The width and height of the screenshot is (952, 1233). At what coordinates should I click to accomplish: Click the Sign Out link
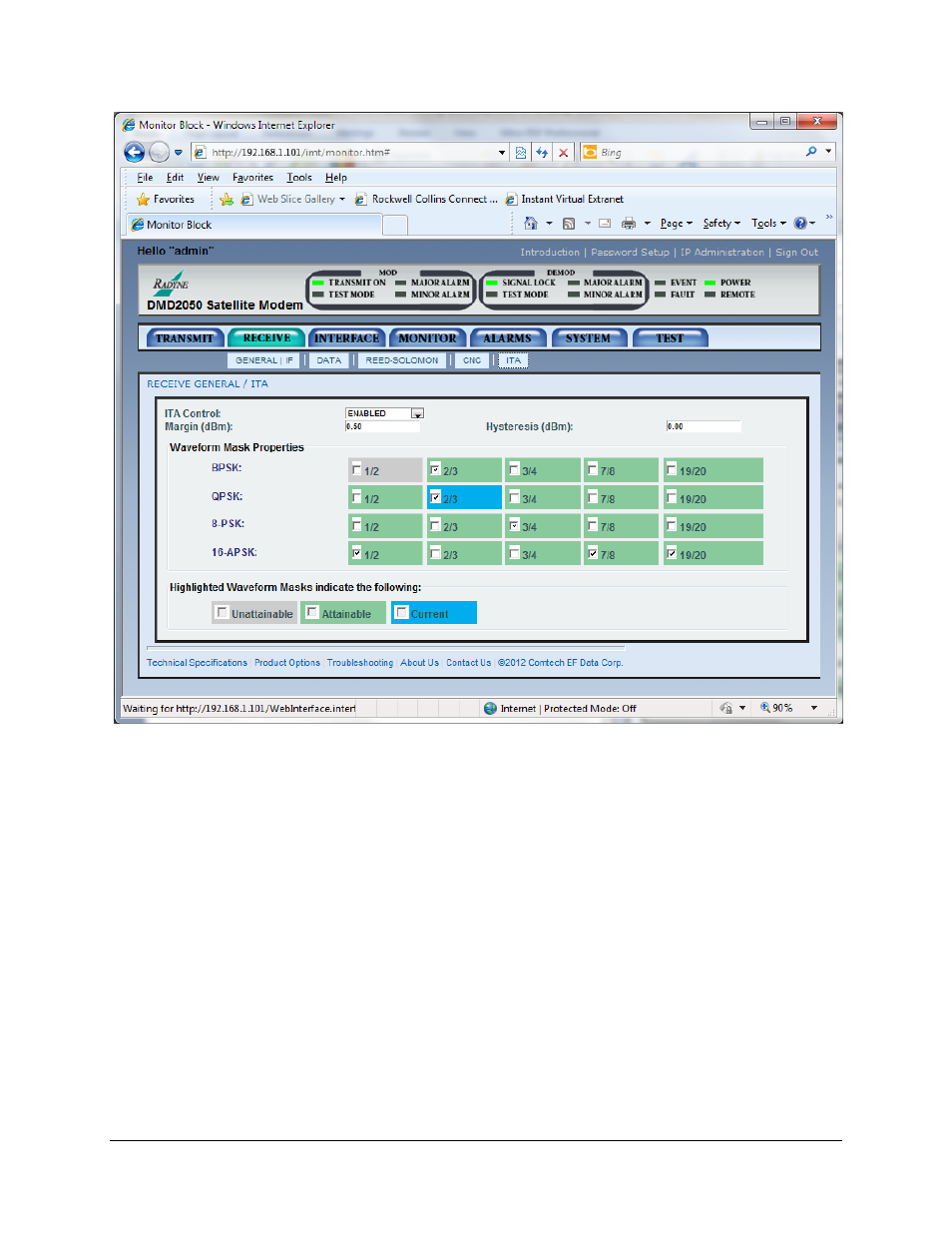[x=796, y=253]
